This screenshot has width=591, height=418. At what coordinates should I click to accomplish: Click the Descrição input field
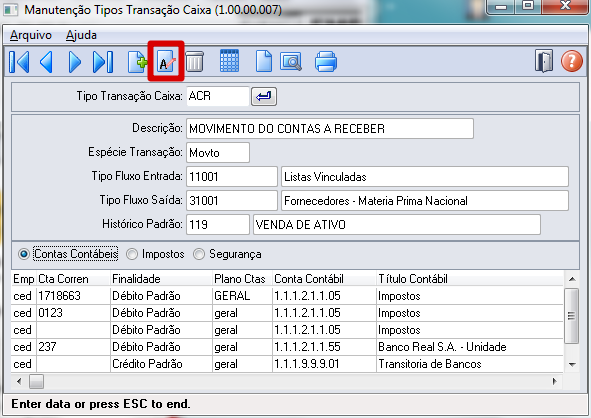pyautogui.click(x=330, y=129)
